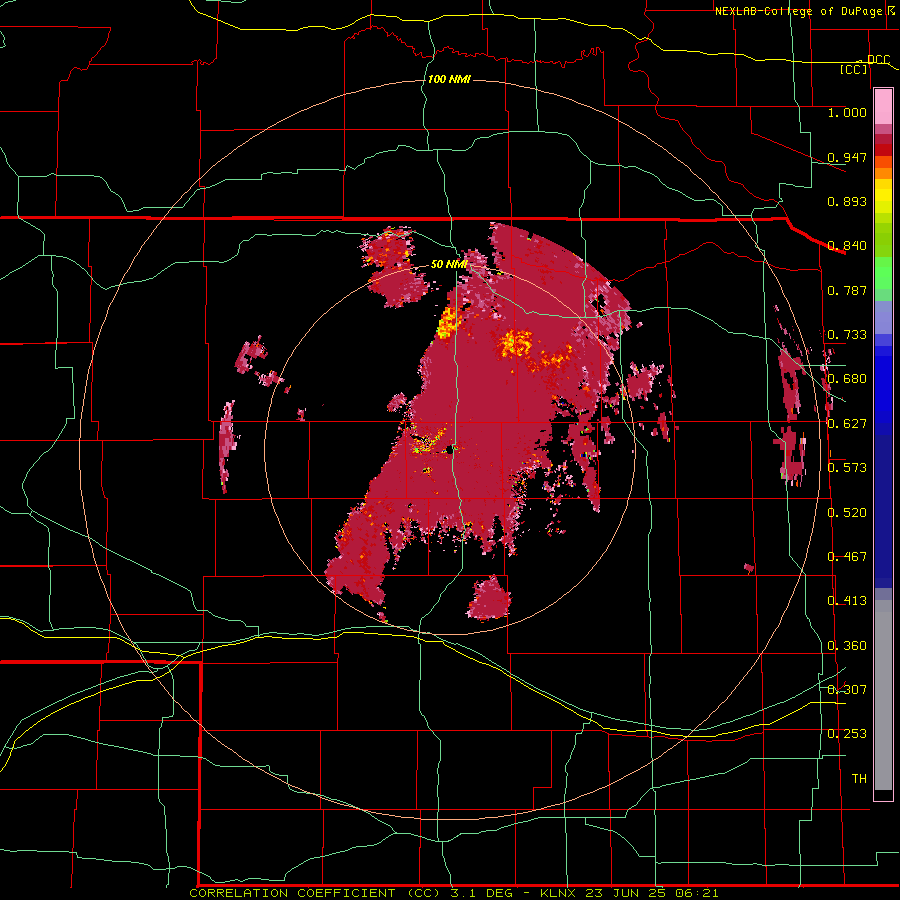The image size is (900, 900).
Task: Pick the light pink top color bar segment
Action: (883, 107)
